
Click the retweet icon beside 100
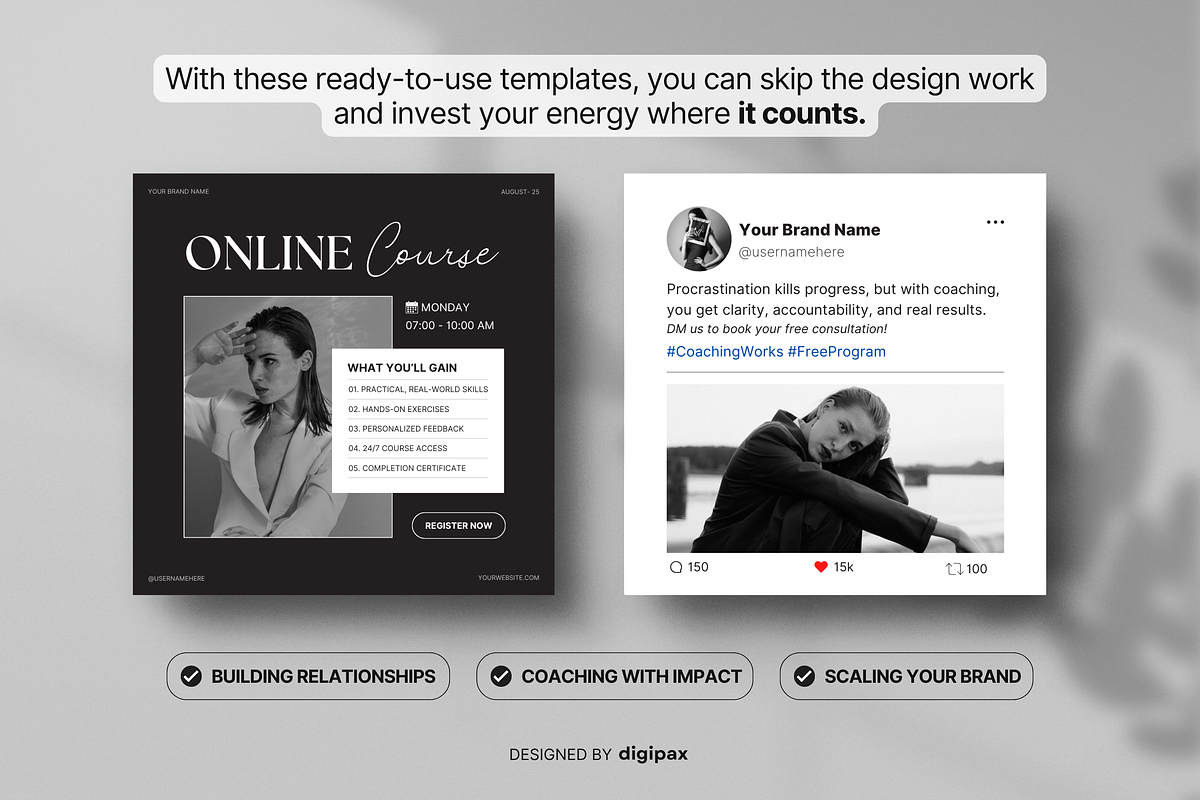pos(954,569)
